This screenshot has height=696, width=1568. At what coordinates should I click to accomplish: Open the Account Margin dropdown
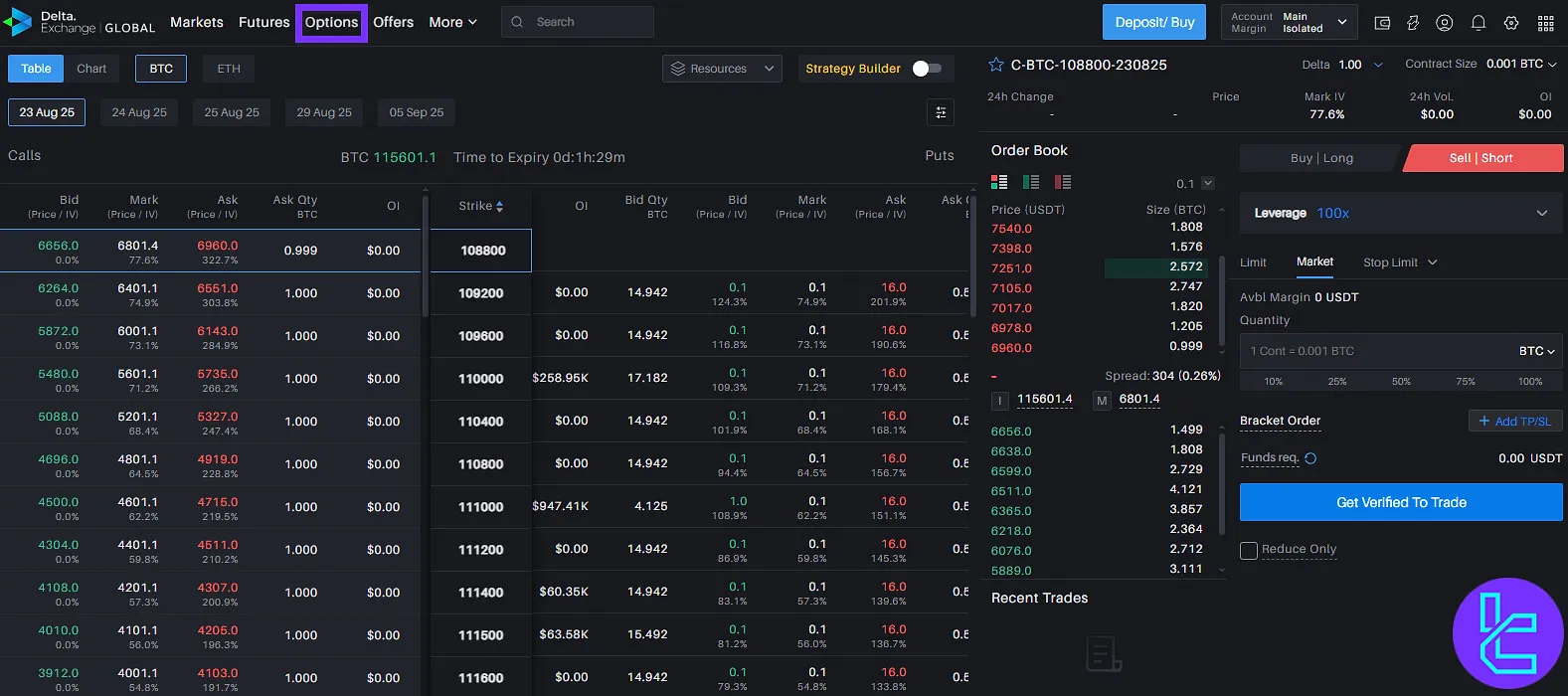[1288, 22]
